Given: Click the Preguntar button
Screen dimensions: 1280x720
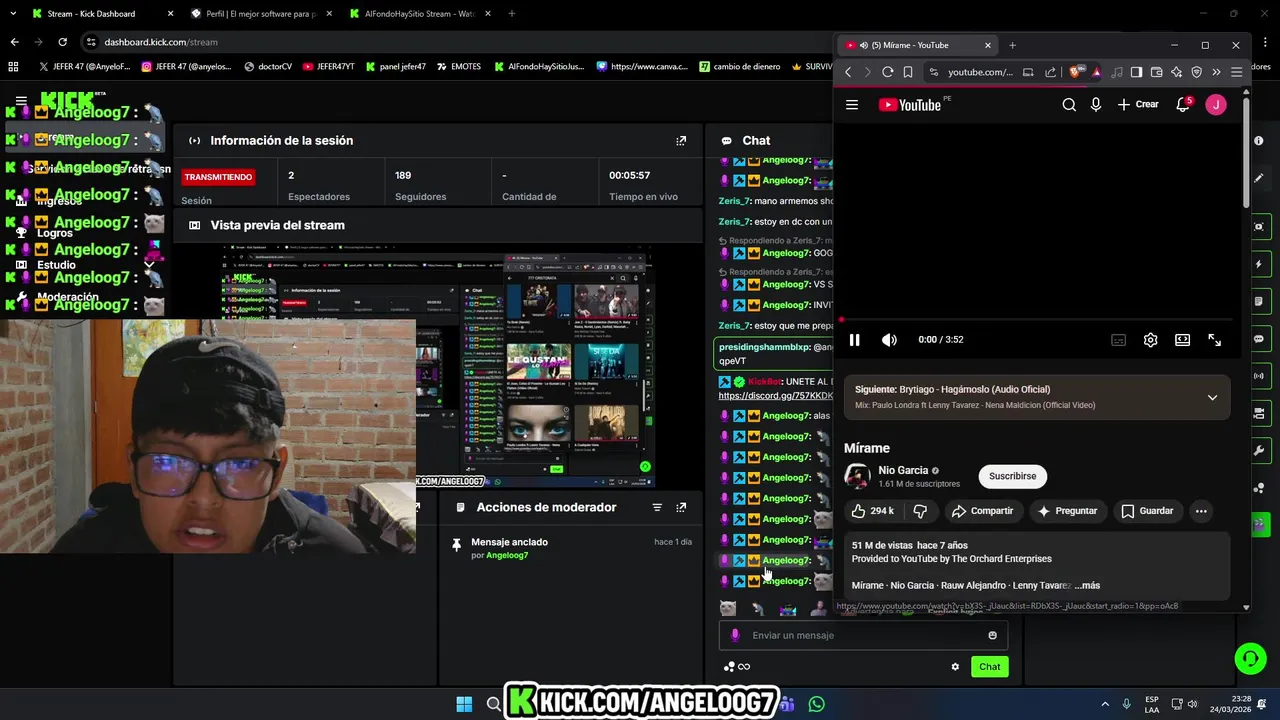Looking at the screenshot, I should pyautogui.click(x=1067, y=511).
